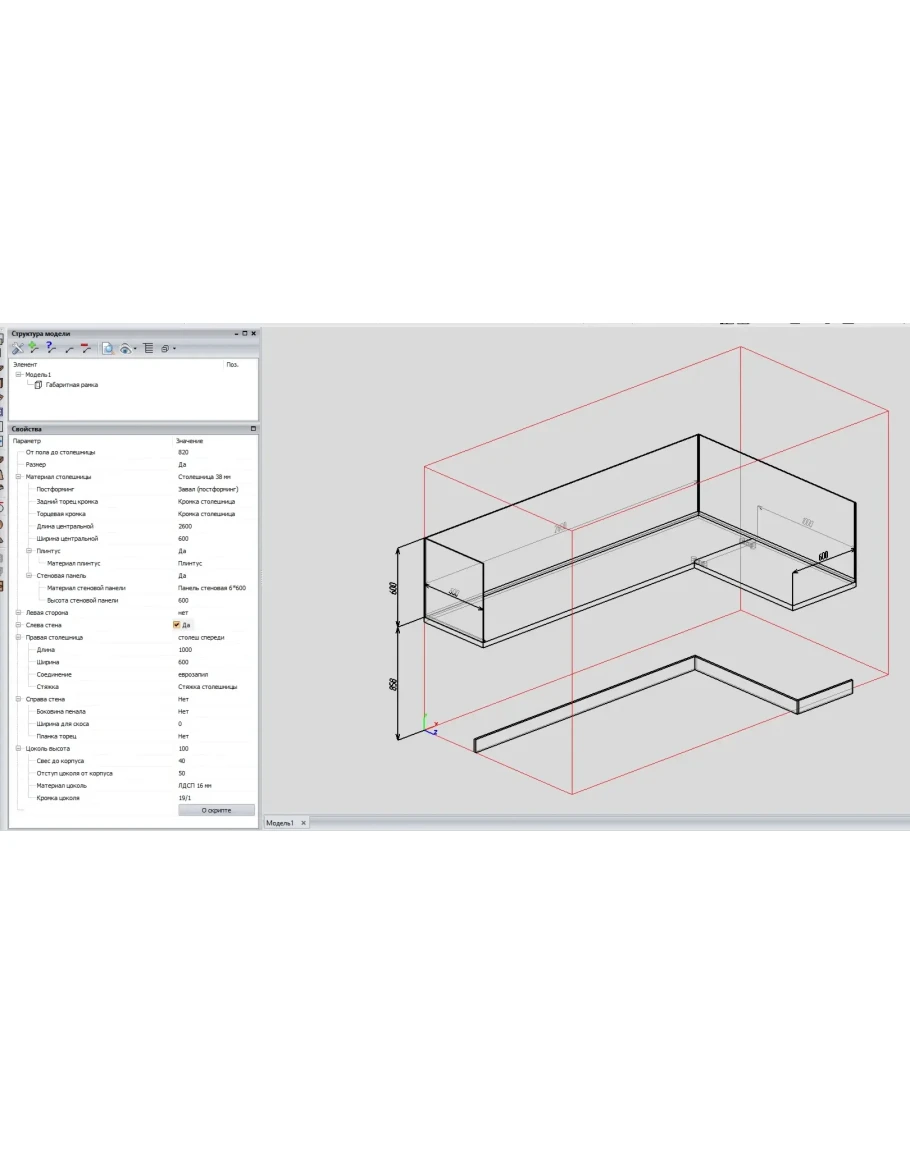
Task: Switch to the Модель1 document tab
Action: pyautogui.click(x=280, y=823)
